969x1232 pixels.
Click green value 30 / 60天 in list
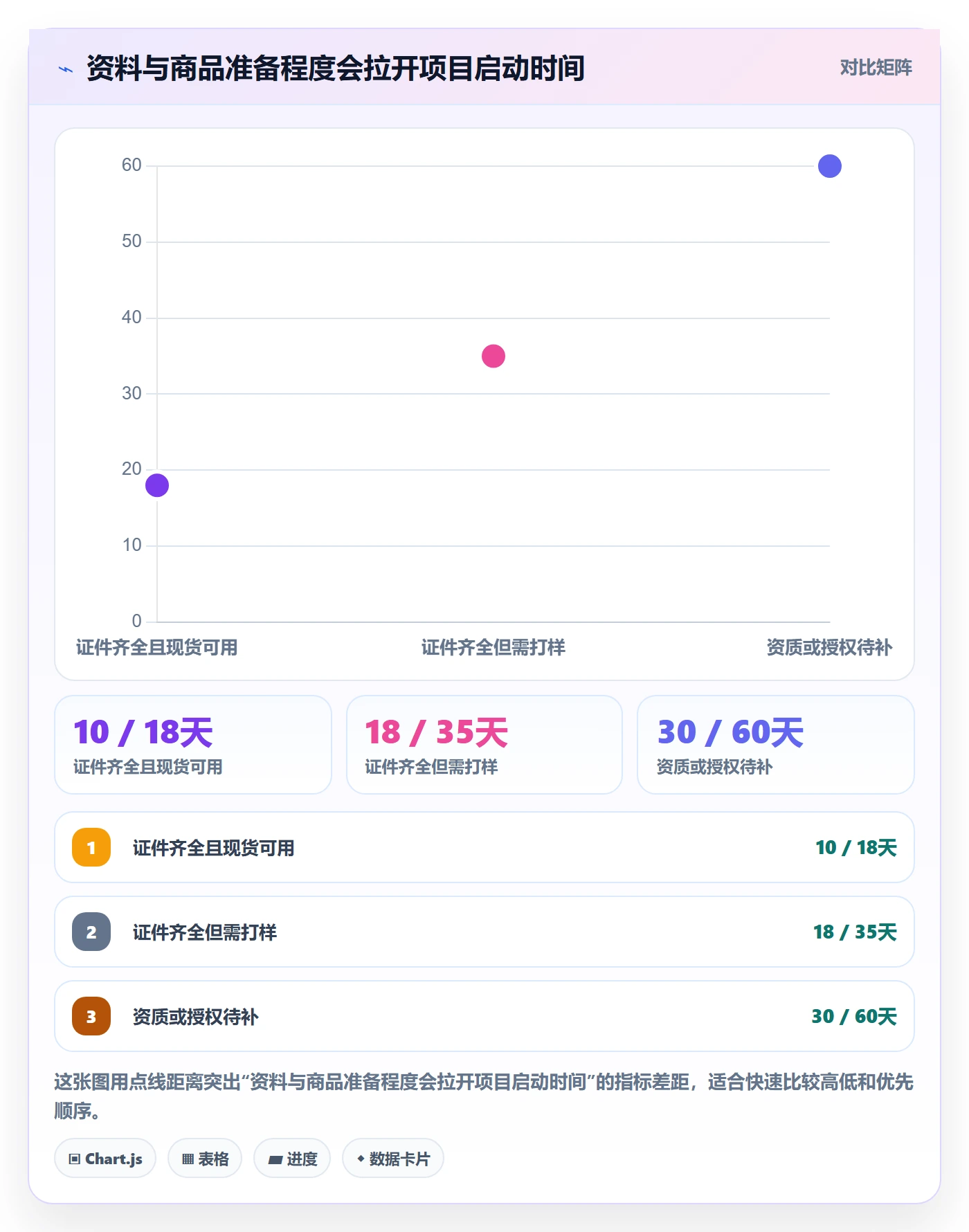click(x=854, y=1017)
